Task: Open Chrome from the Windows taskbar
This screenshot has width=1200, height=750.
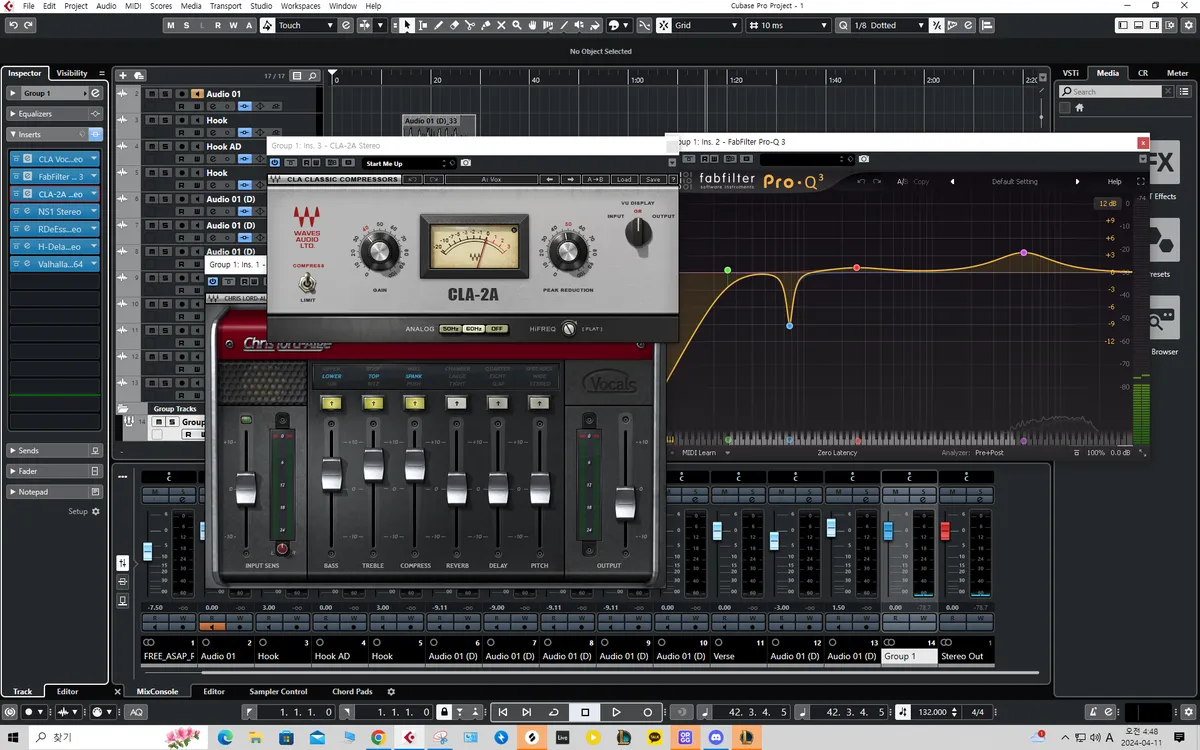Action: pyautogui.click(x=378, y=738)
